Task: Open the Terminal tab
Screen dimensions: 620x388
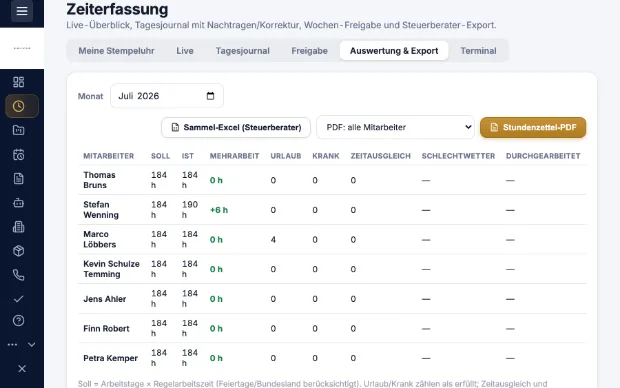Action: (478, 51)
